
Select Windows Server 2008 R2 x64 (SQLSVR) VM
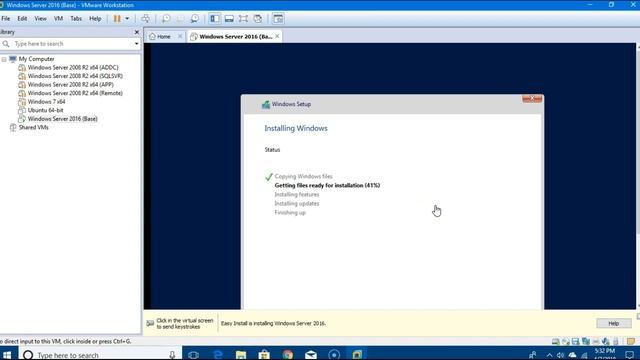click(75, 76)
